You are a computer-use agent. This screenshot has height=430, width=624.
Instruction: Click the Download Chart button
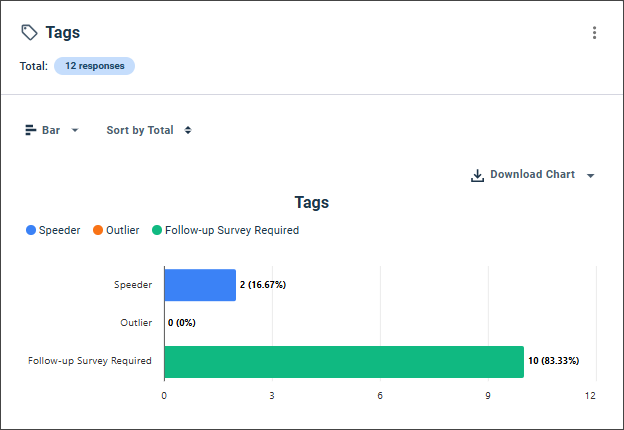point(532,175)
